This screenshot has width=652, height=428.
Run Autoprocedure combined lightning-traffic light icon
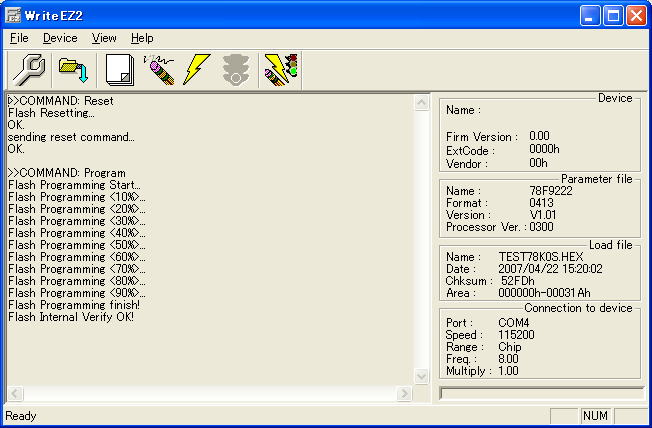[x=278, y=69]
